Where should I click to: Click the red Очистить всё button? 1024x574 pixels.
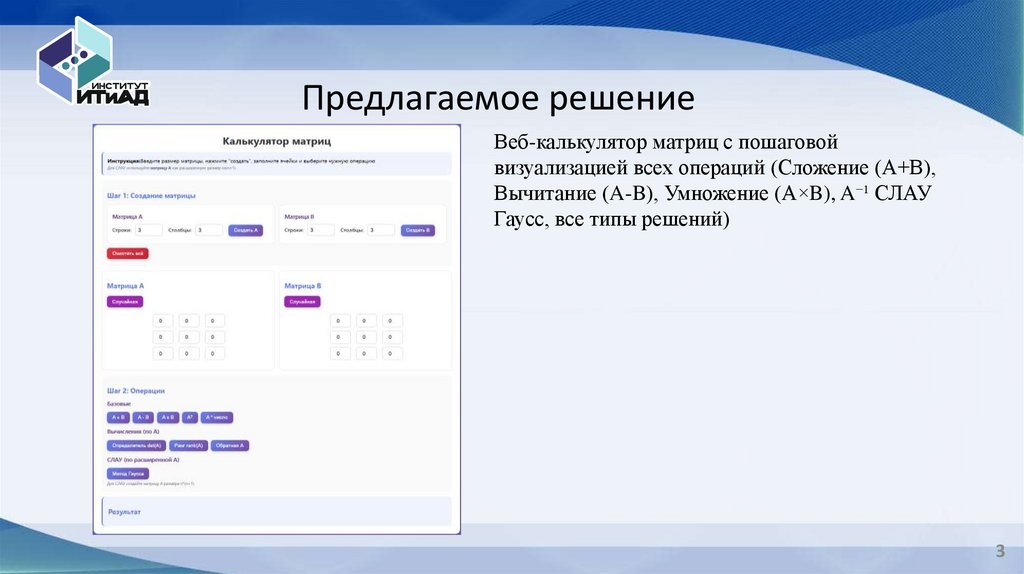click(x=127, y=253)
